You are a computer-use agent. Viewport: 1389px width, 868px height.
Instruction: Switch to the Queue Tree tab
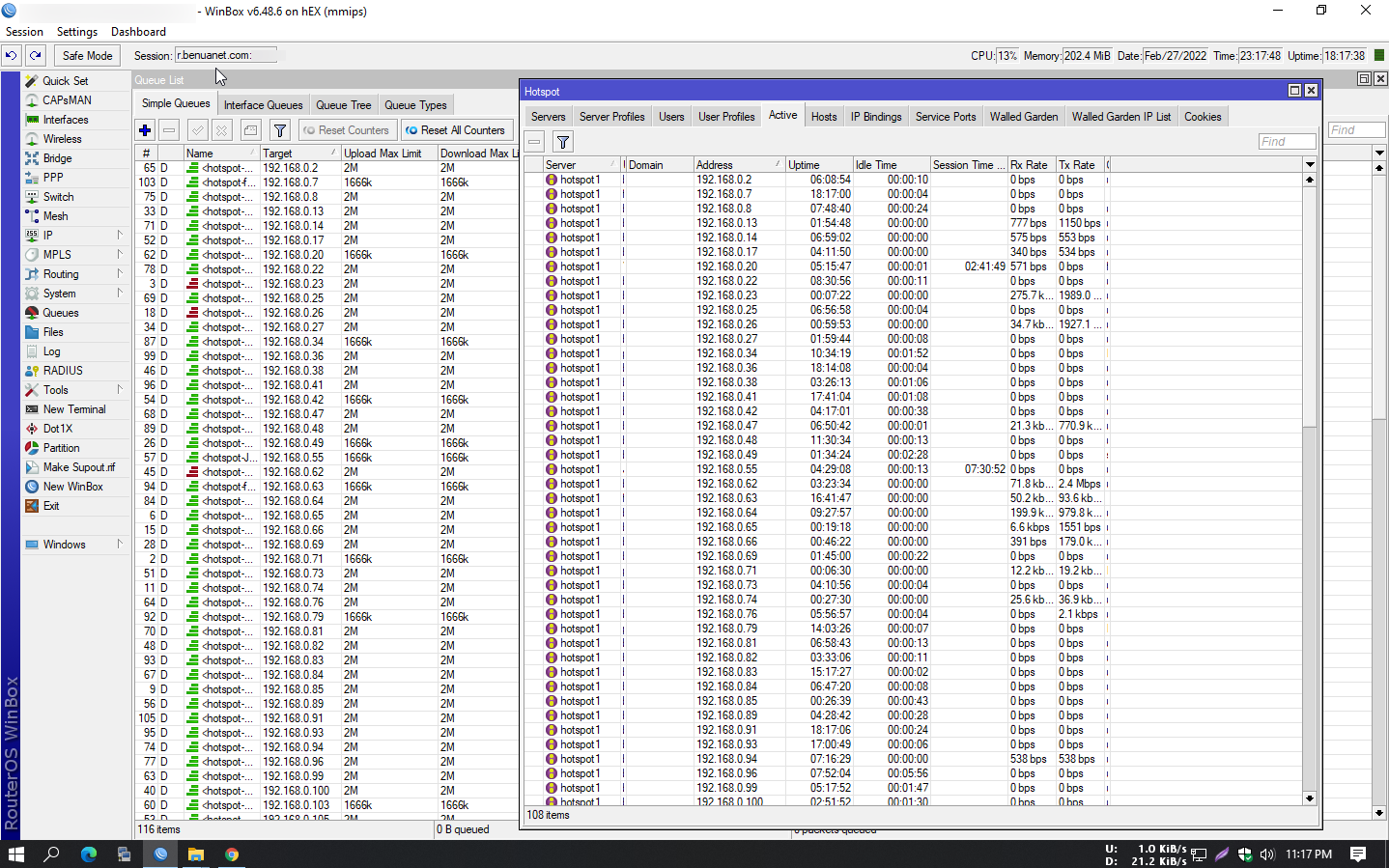click(x=343, y=105)
